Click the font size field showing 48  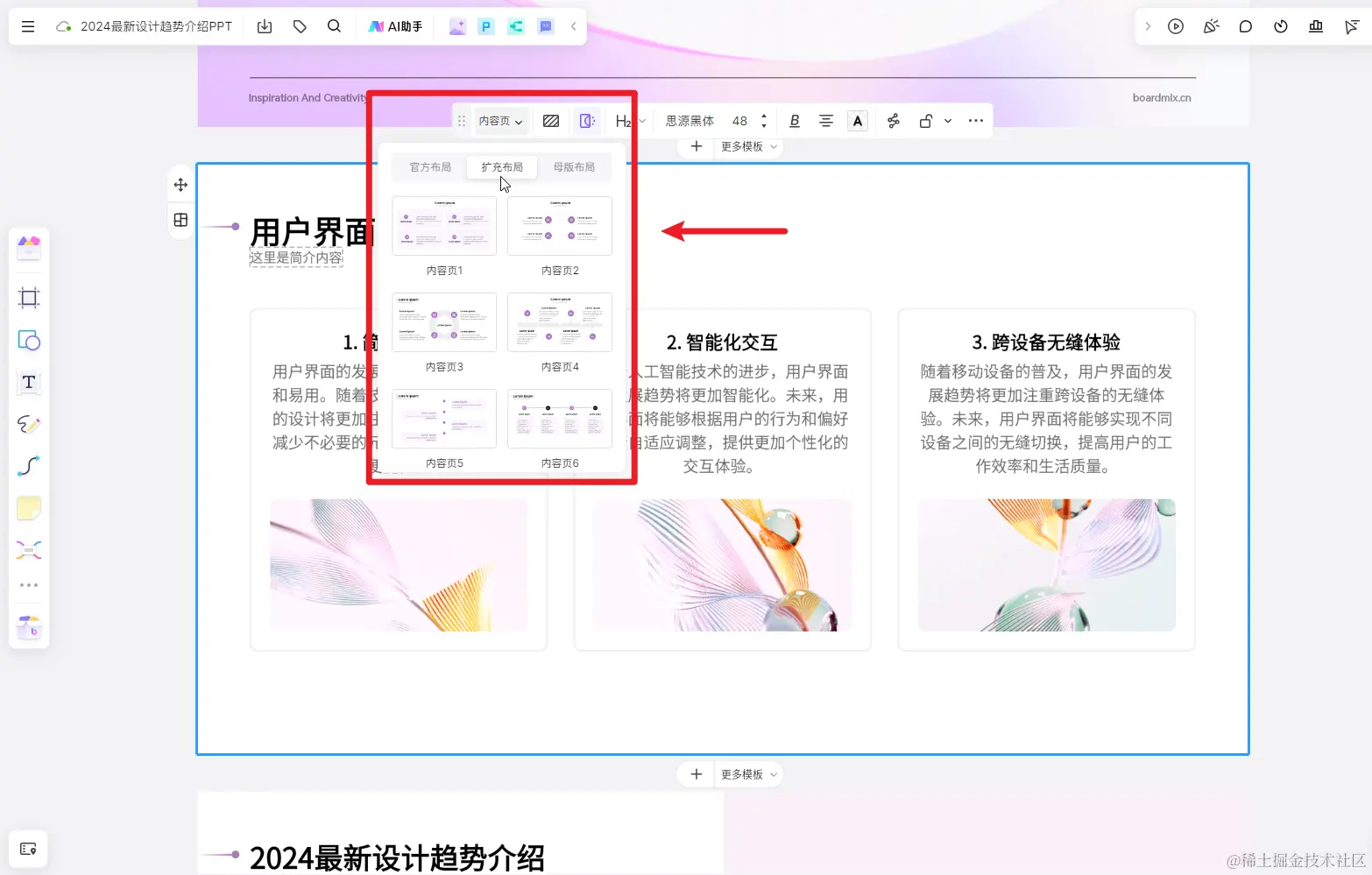pyautogui.click(x=739, y=121)
